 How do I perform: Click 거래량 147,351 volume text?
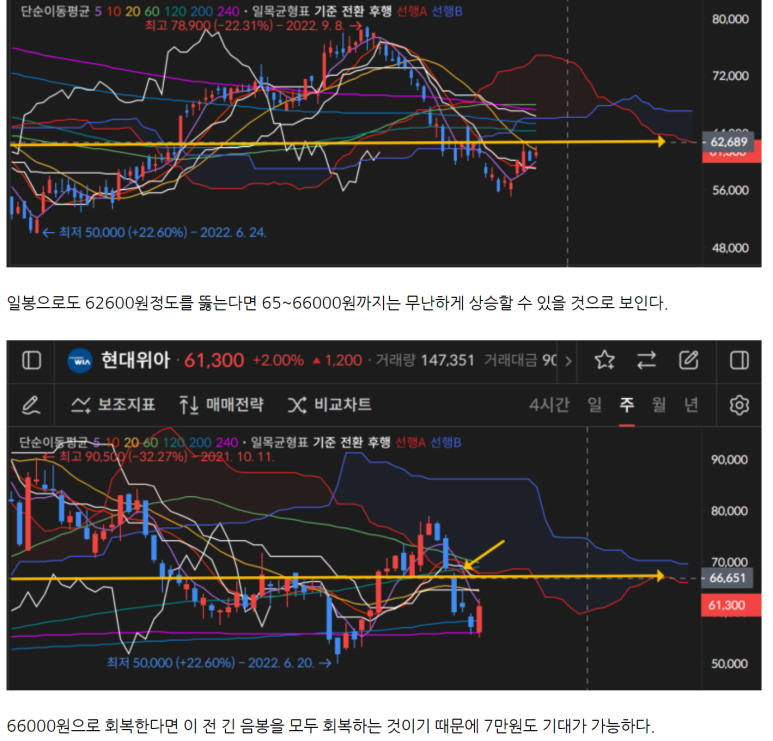(425, 360)
